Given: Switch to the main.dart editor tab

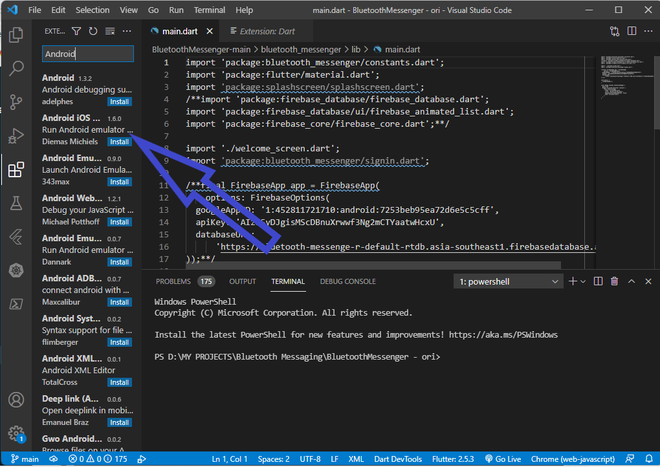Looking at the screenshot, I should click(180, 31).
